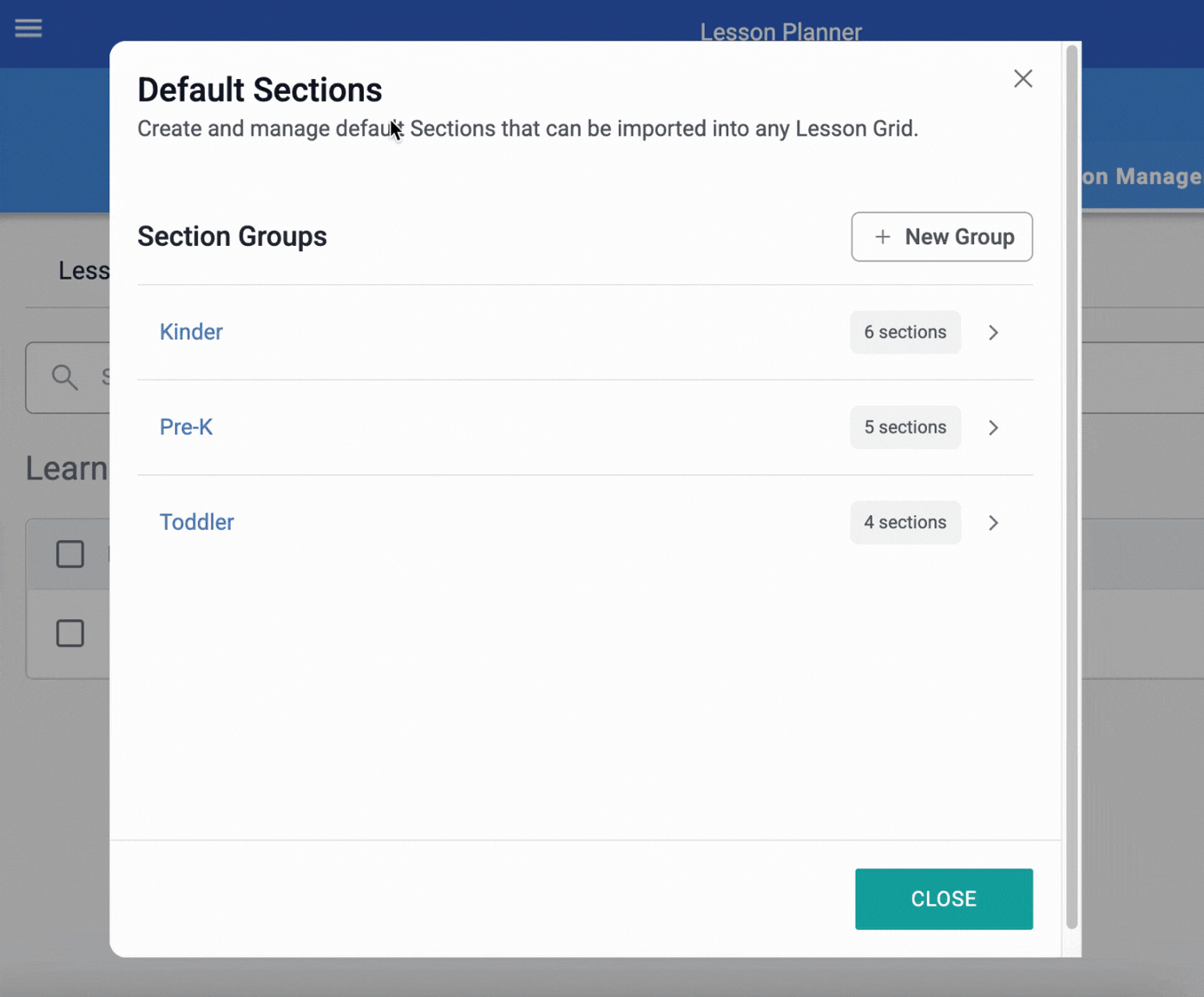Screen dimensions: 1204x997
Task: Click the search magnifier icon
Action: [64, 377]
